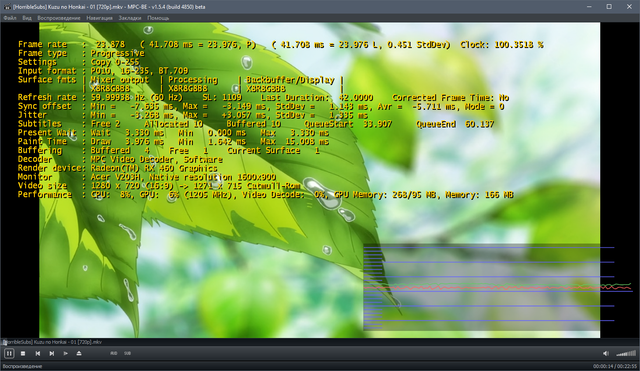Open the Файл menu
640x371 pixels.
(10, 18)
